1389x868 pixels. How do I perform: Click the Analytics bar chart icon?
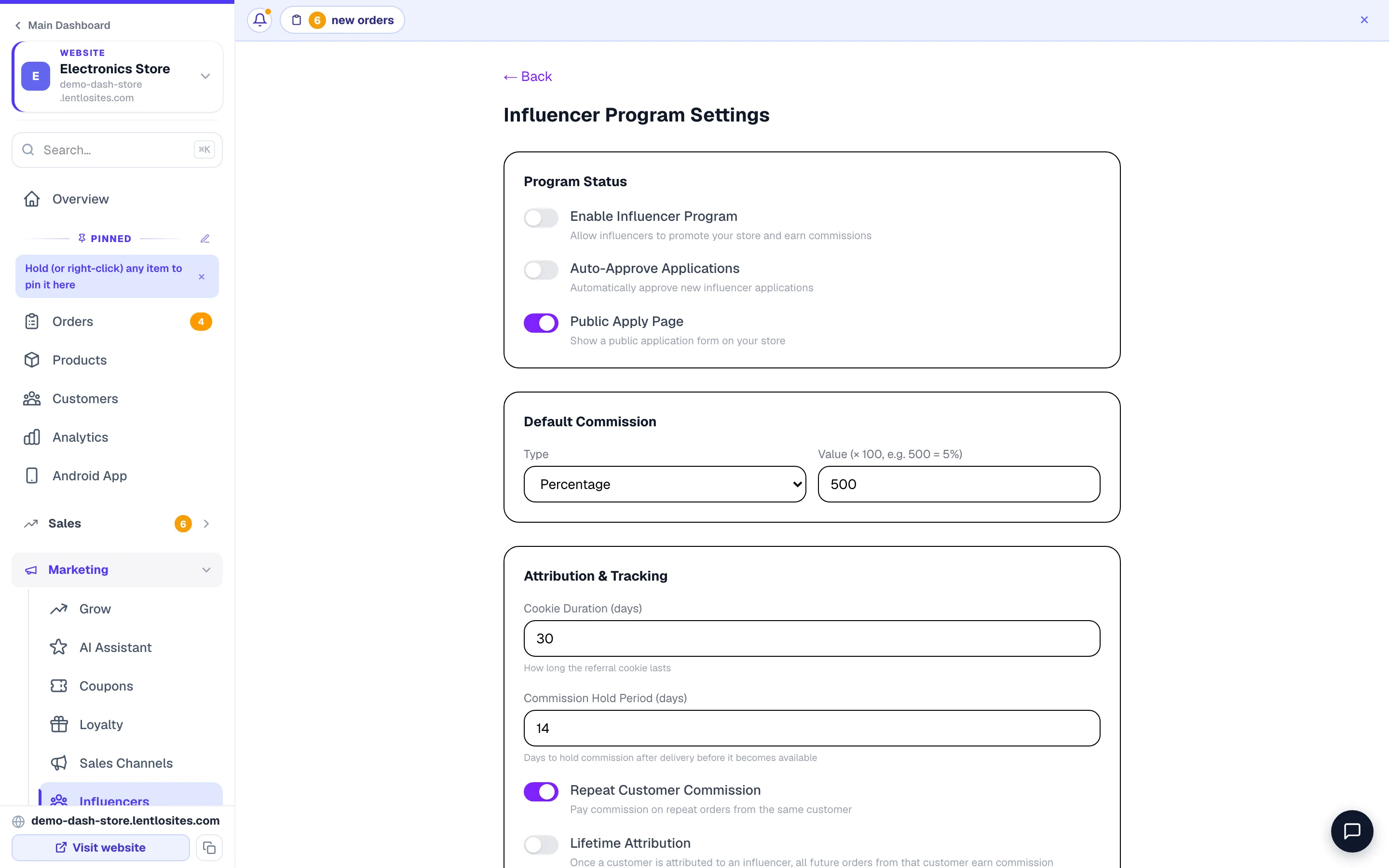click(31, 437)
